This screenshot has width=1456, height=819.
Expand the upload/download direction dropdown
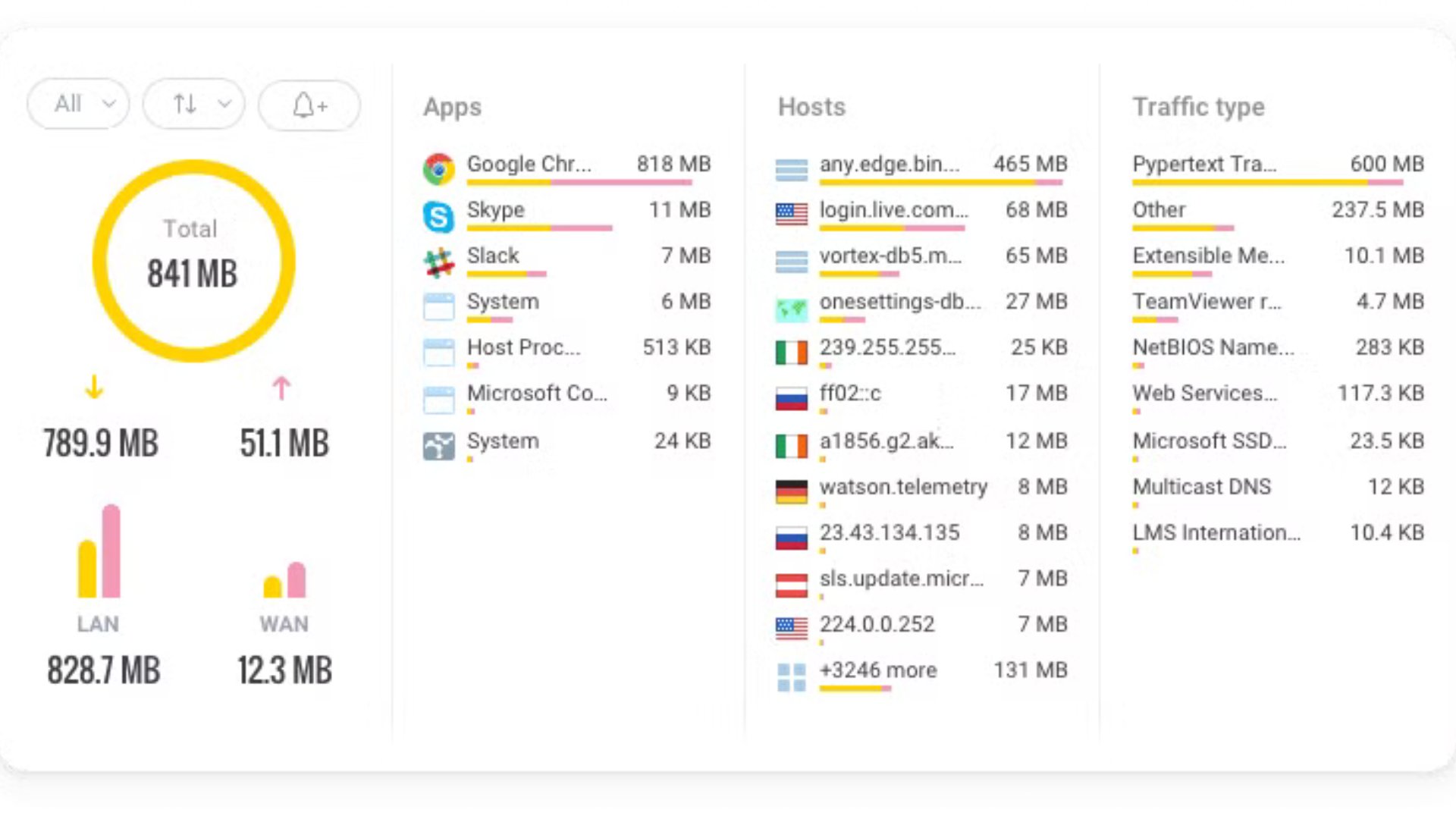[194, 104]
